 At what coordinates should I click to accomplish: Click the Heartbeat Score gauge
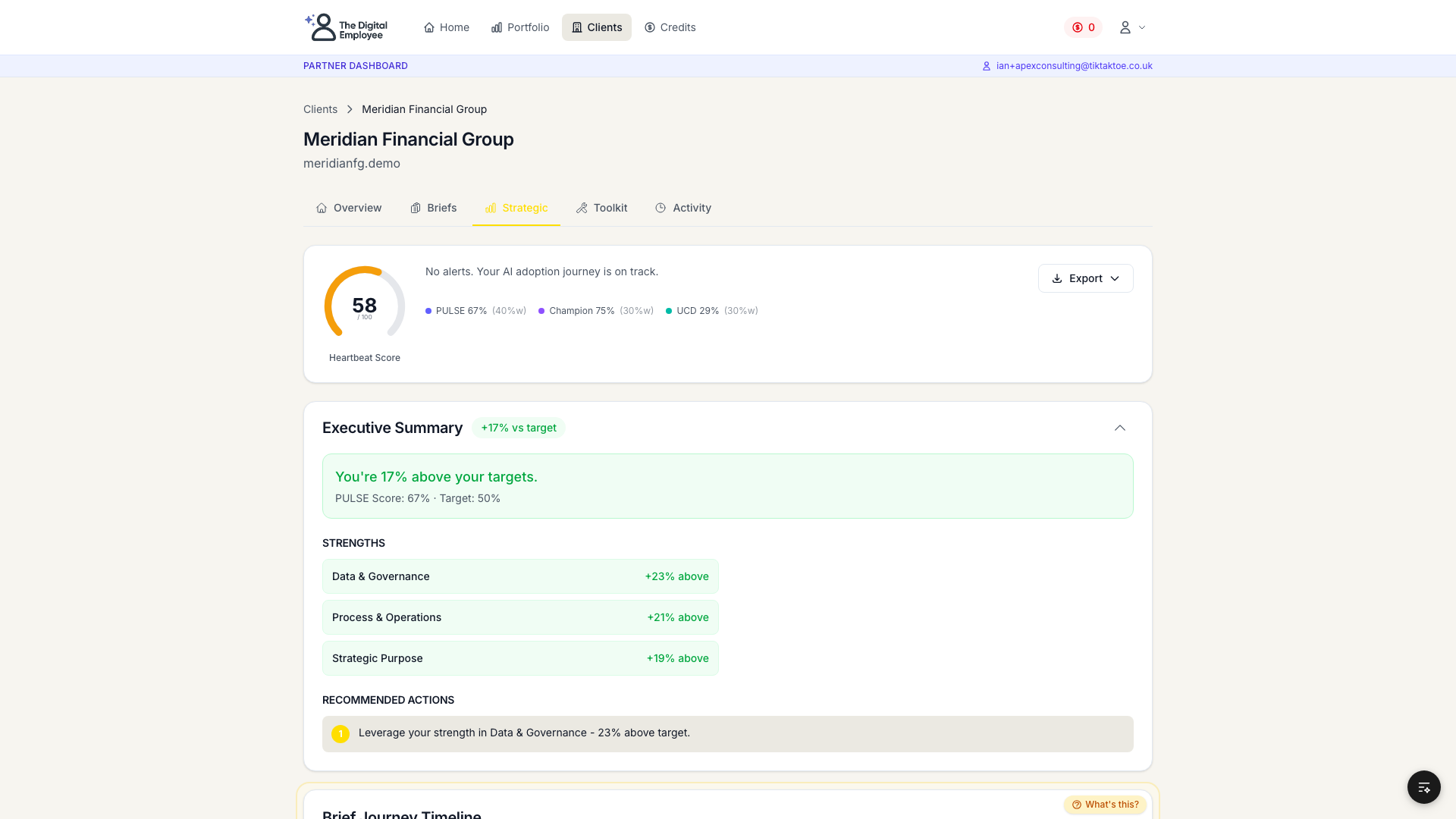[365, 306]
